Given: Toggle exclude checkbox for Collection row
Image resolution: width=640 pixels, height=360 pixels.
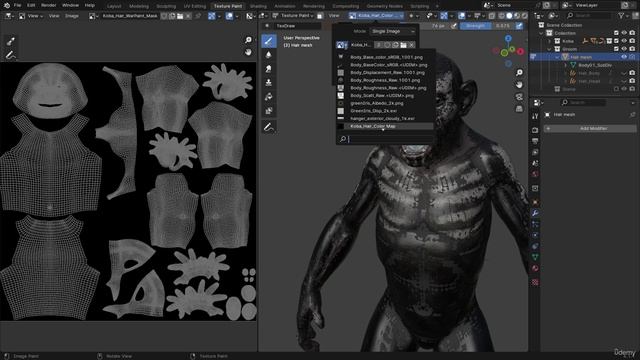Looking at the screenshot, I should 616,33.
